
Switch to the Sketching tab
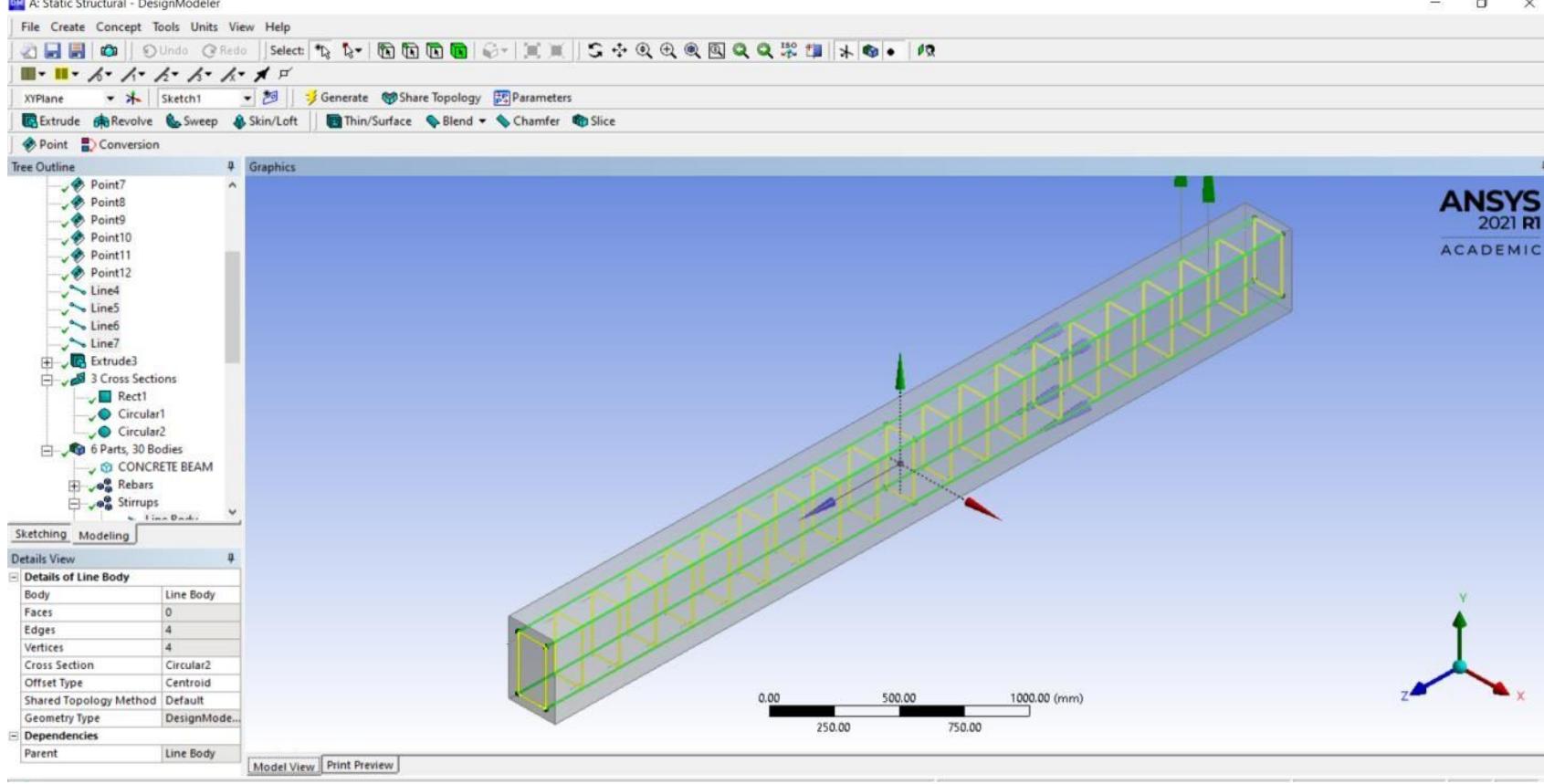click(40, 534)
